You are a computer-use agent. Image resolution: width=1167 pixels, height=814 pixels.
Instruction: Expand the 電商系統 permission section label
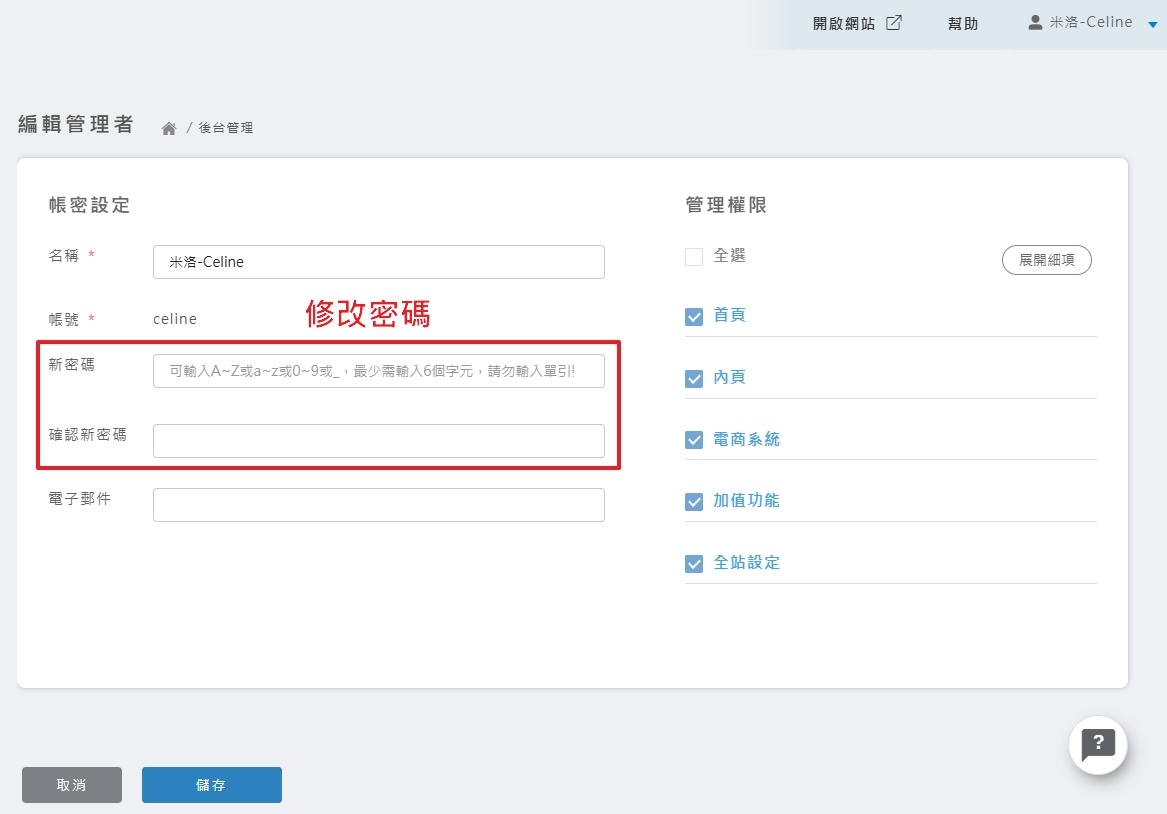pyautogui.click(x=746, y=439)
